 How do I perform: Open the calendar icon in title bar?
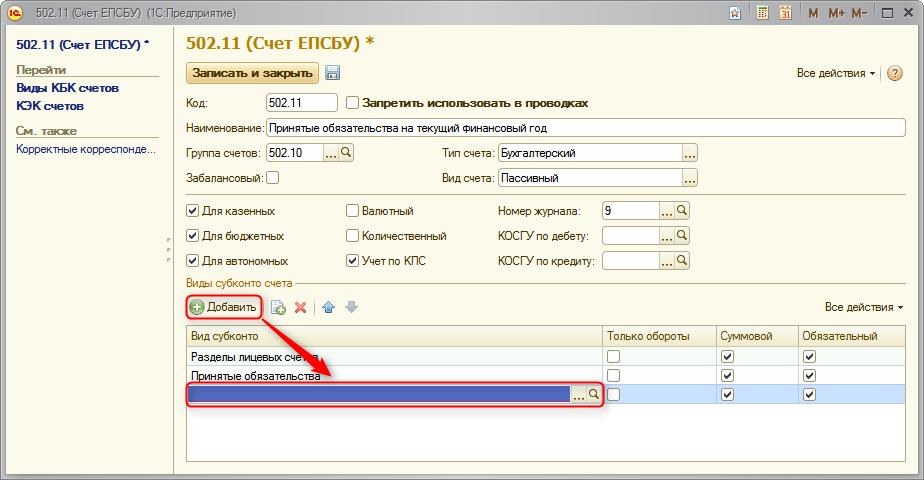pos(785,12)
